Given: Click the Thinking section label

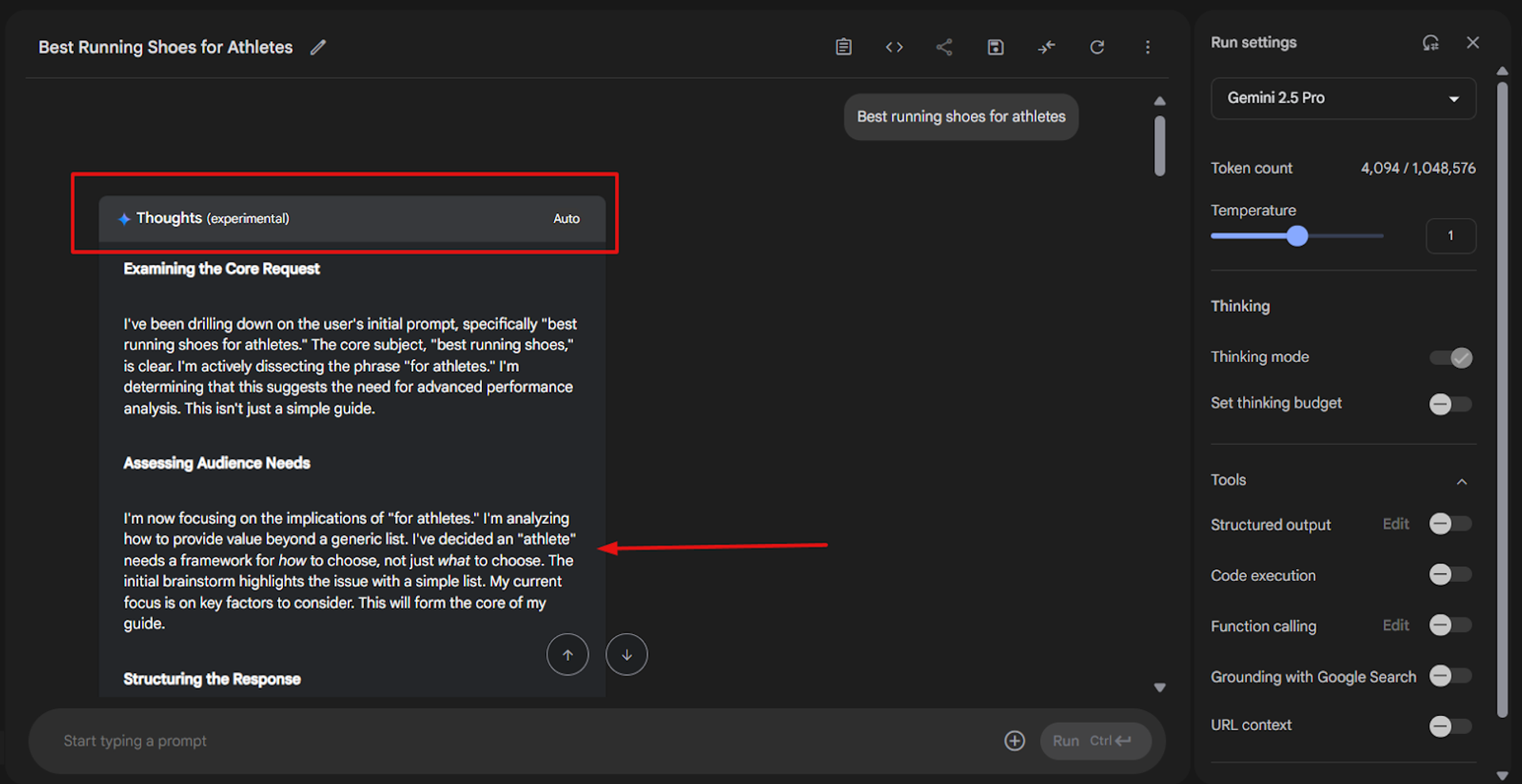Looking at the screenshot, I should tap(1240, 306).
